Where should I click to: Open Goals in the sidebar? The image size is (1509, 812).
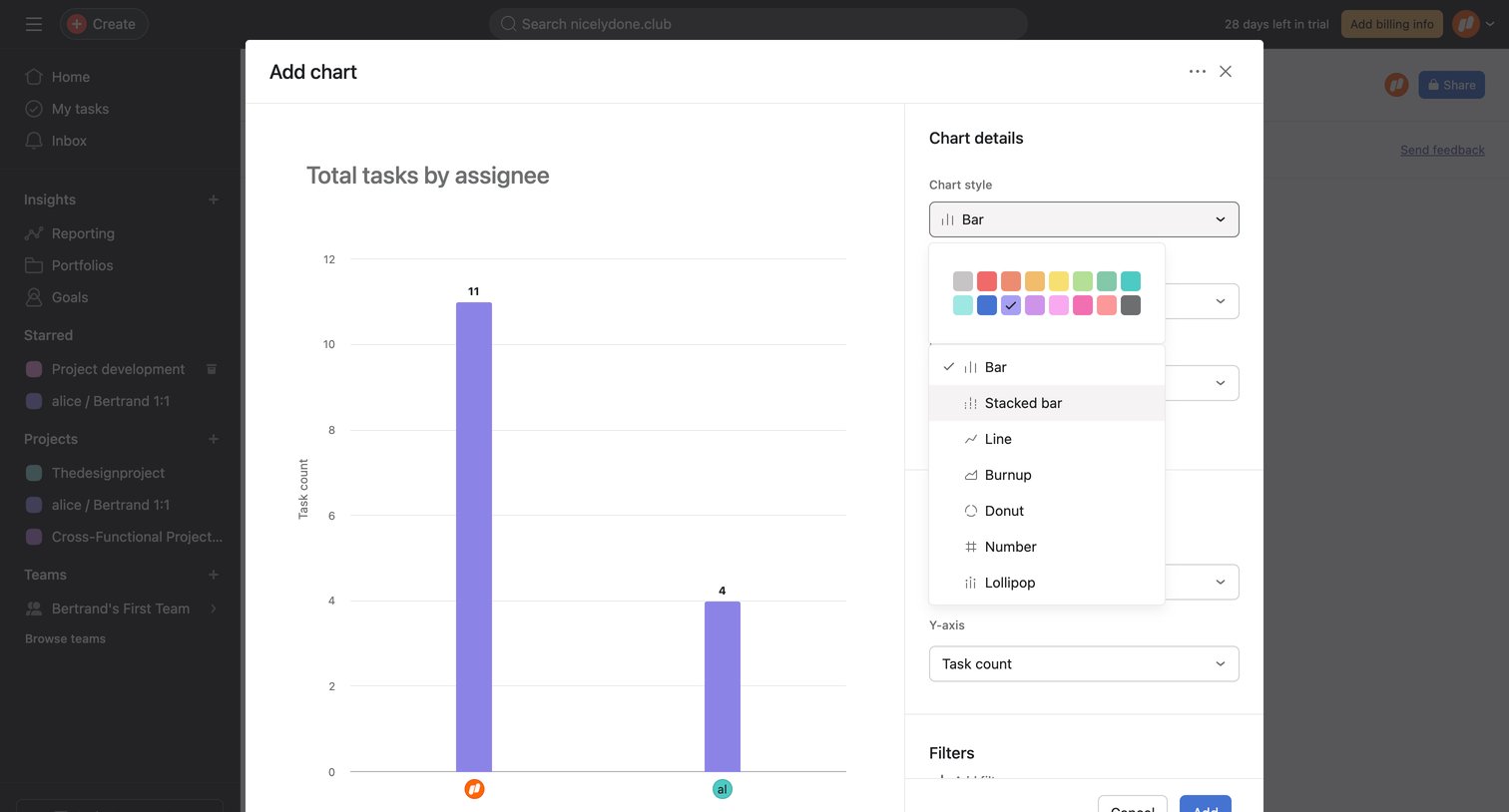coord(70,297)
